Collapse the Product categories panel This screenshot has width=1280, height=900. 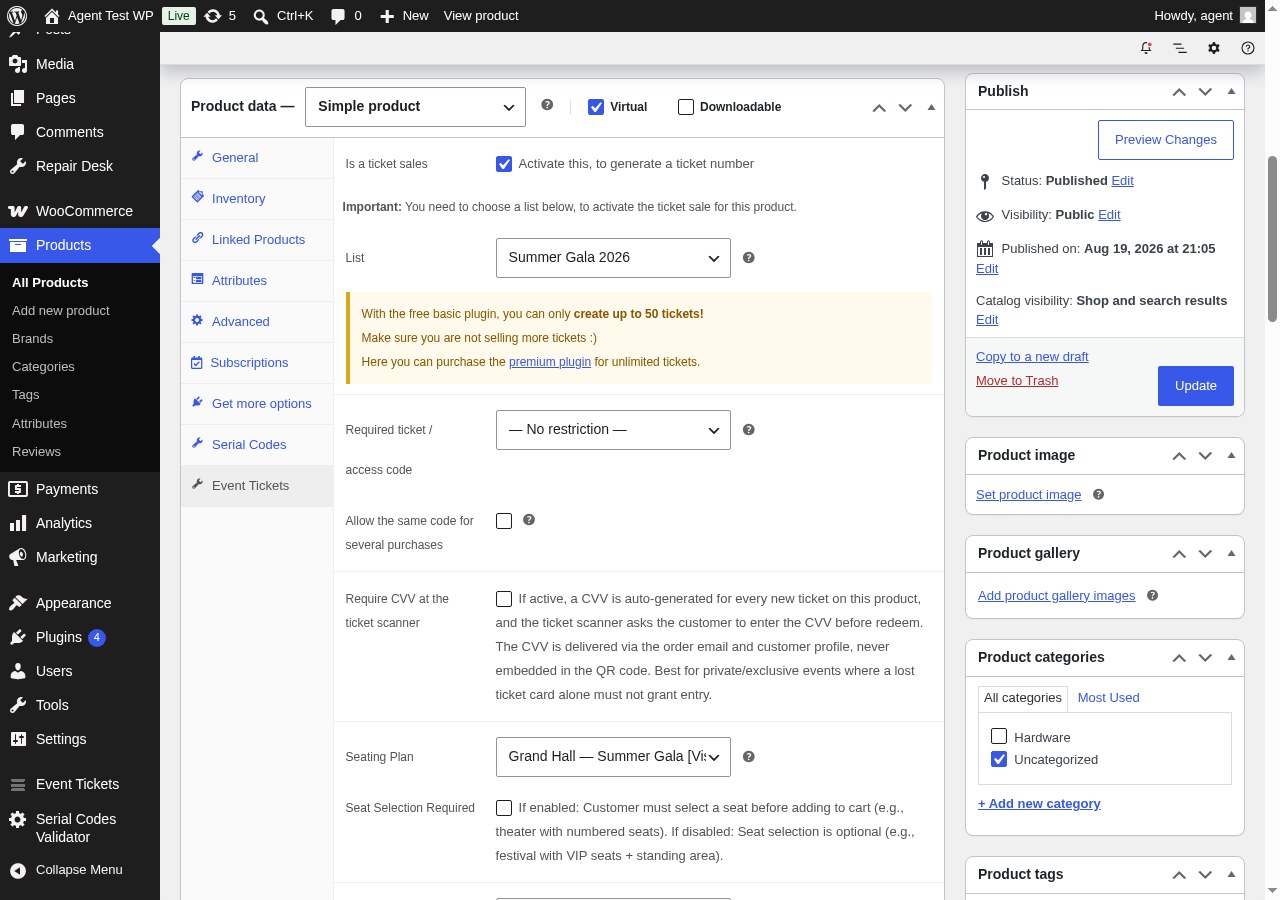coord(1231,657)
